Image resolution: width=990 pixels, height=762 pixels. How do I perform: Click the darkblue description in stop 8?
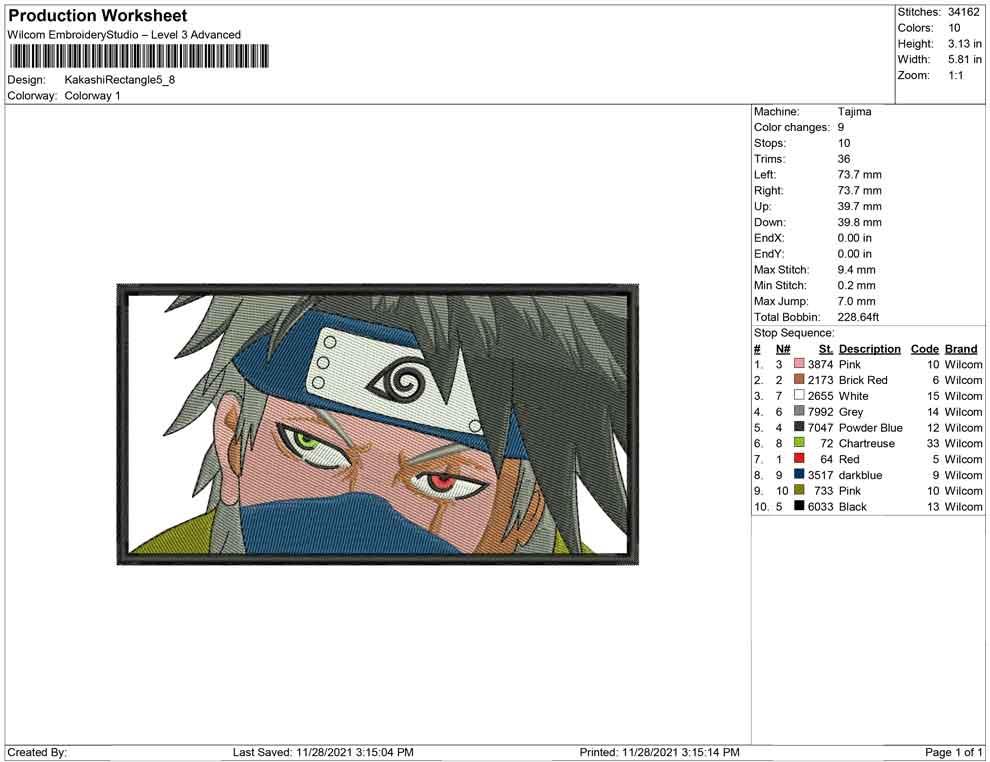coord(861,475)
